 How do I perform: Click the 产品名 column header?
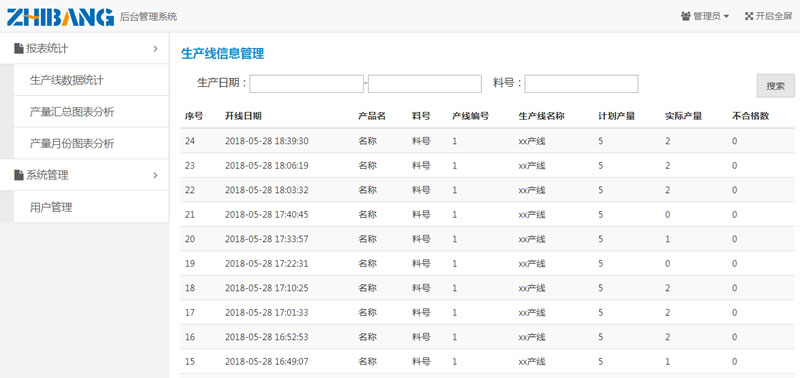[x=372, y=116]
